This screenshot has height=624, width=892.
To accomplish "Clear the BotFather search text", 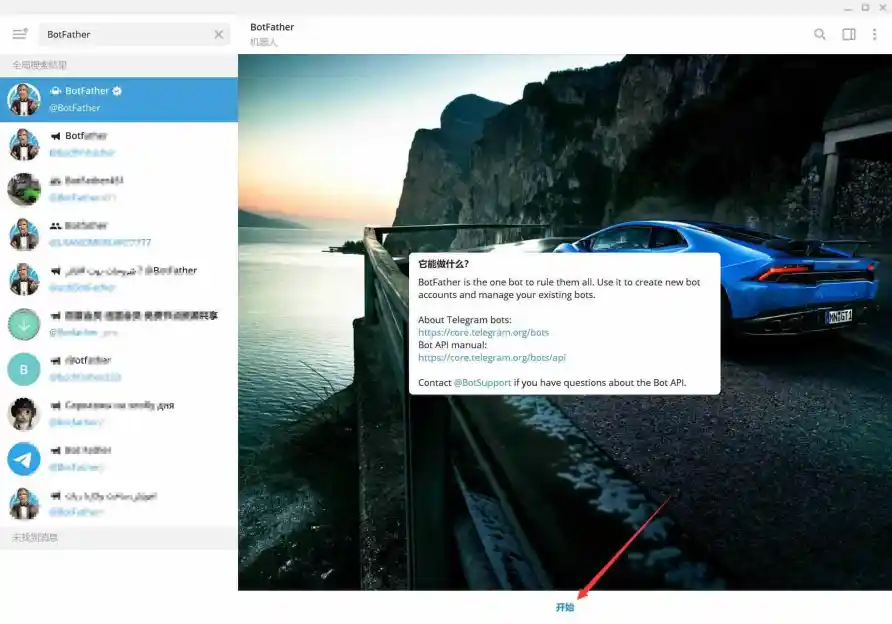I will tap(219, 34).
